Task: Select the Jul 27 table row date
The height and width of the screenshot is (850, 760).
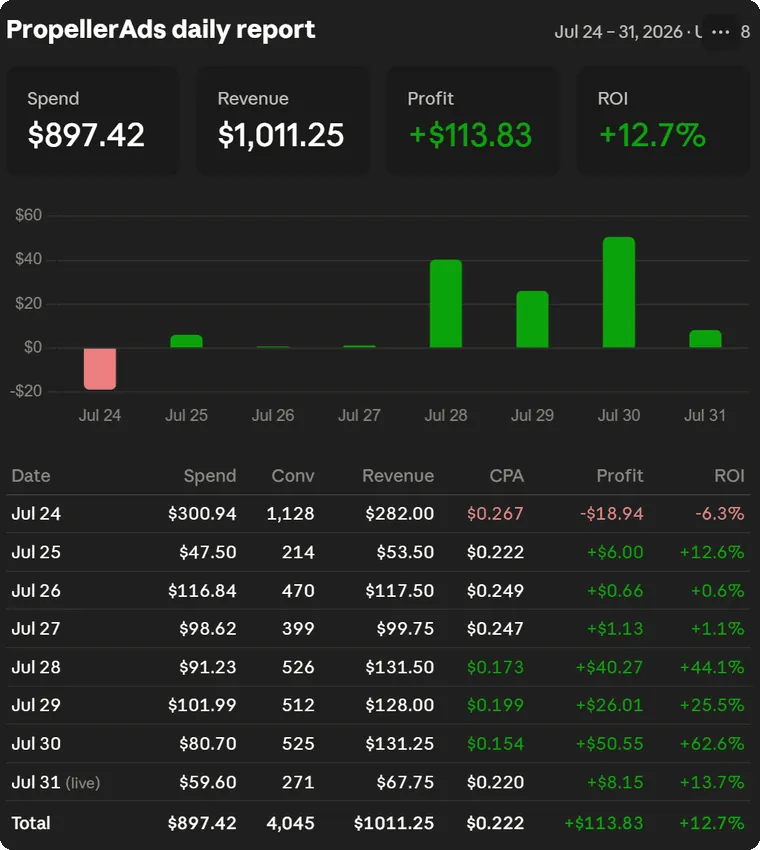Action: pos(36,628)
